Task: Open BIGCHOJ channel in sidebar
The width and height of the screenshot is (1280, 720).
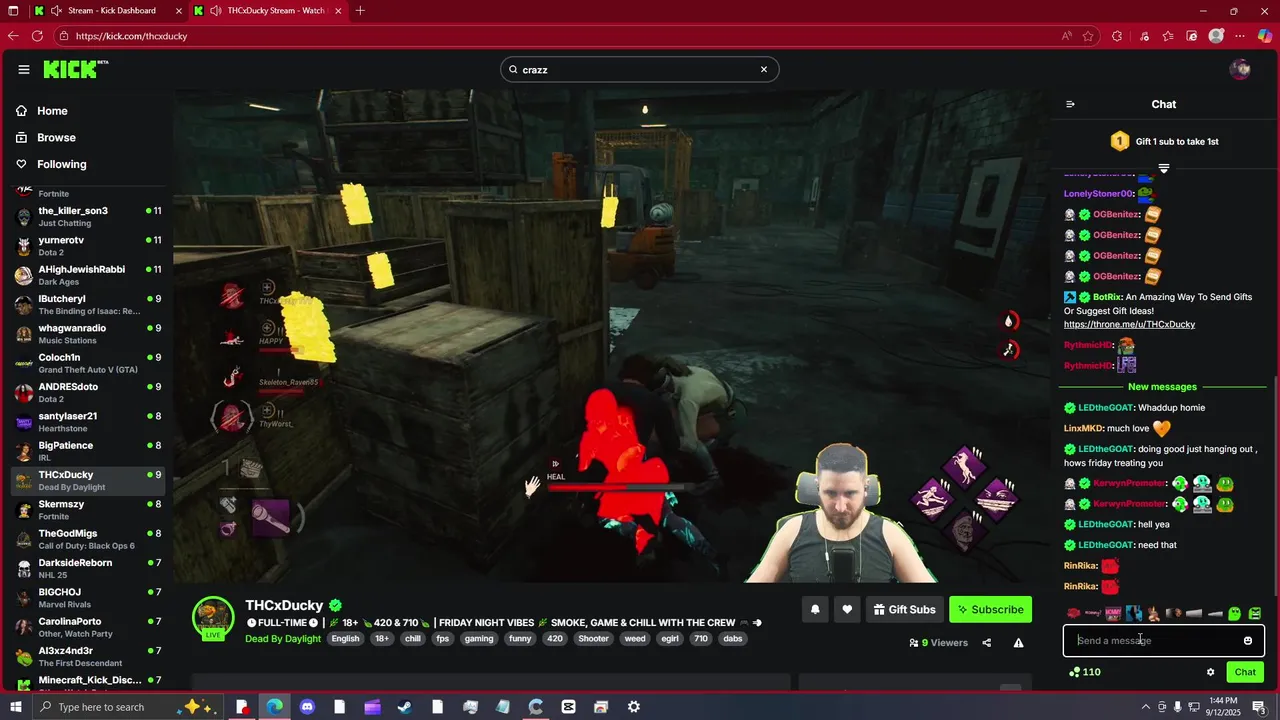Action: click(x=88, y=598)
